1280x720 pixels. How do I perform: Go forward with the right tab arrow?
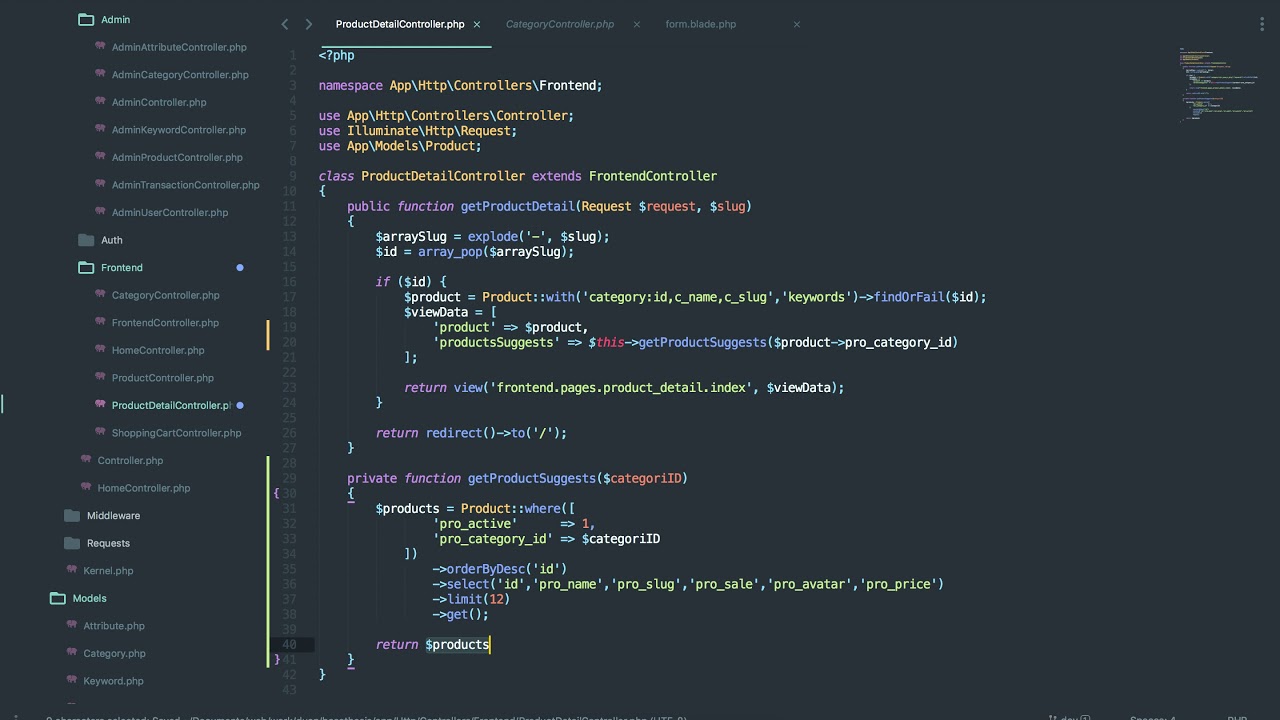pos(309,24)
